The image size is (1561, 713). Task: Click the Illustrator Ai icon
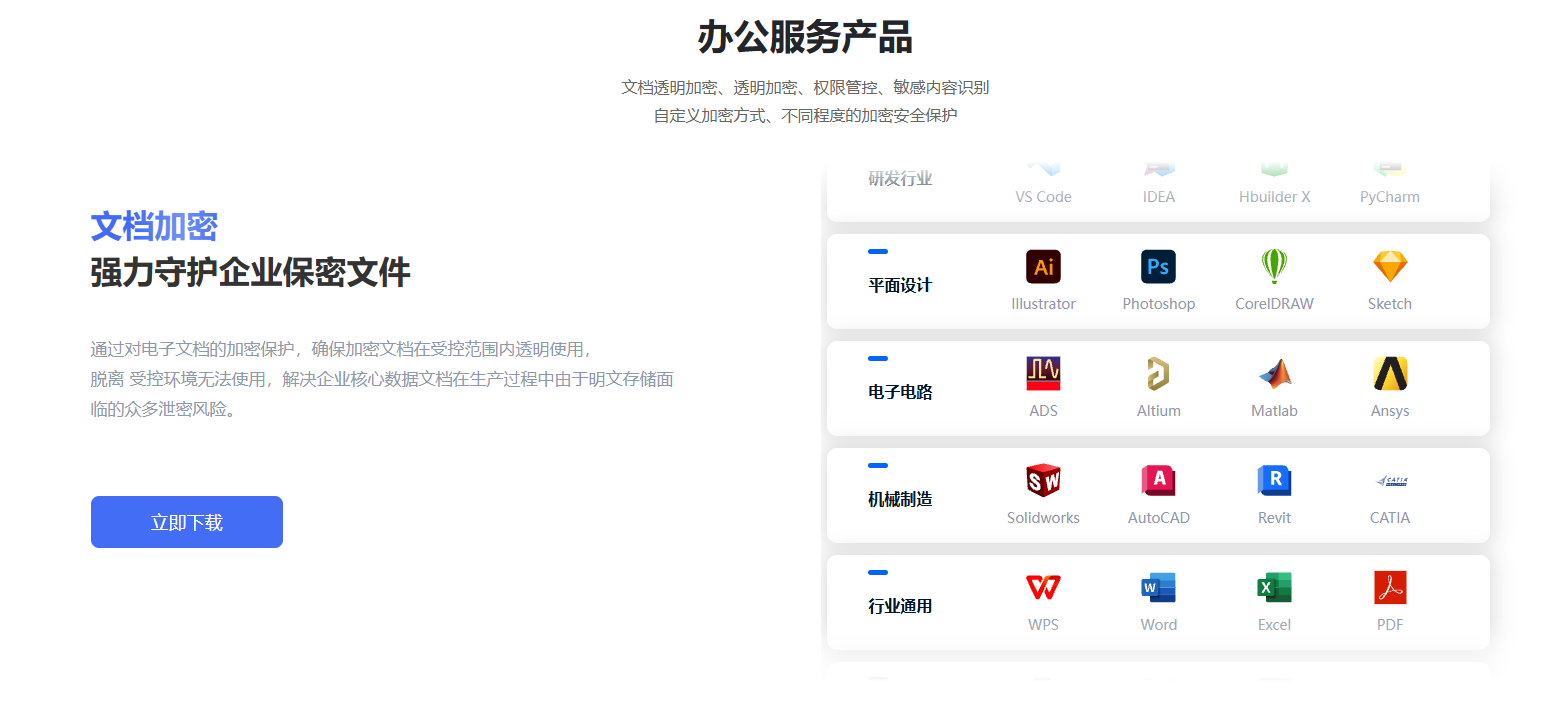[1043, 267]
